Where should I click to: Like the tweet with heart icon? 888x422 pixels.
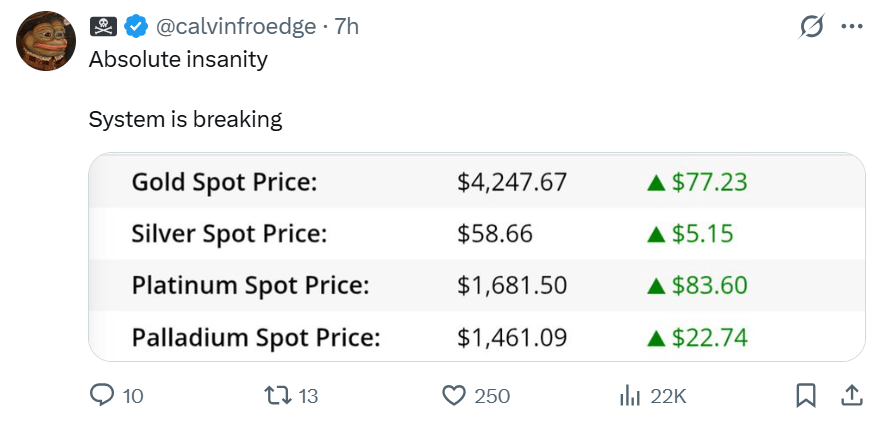455,396
